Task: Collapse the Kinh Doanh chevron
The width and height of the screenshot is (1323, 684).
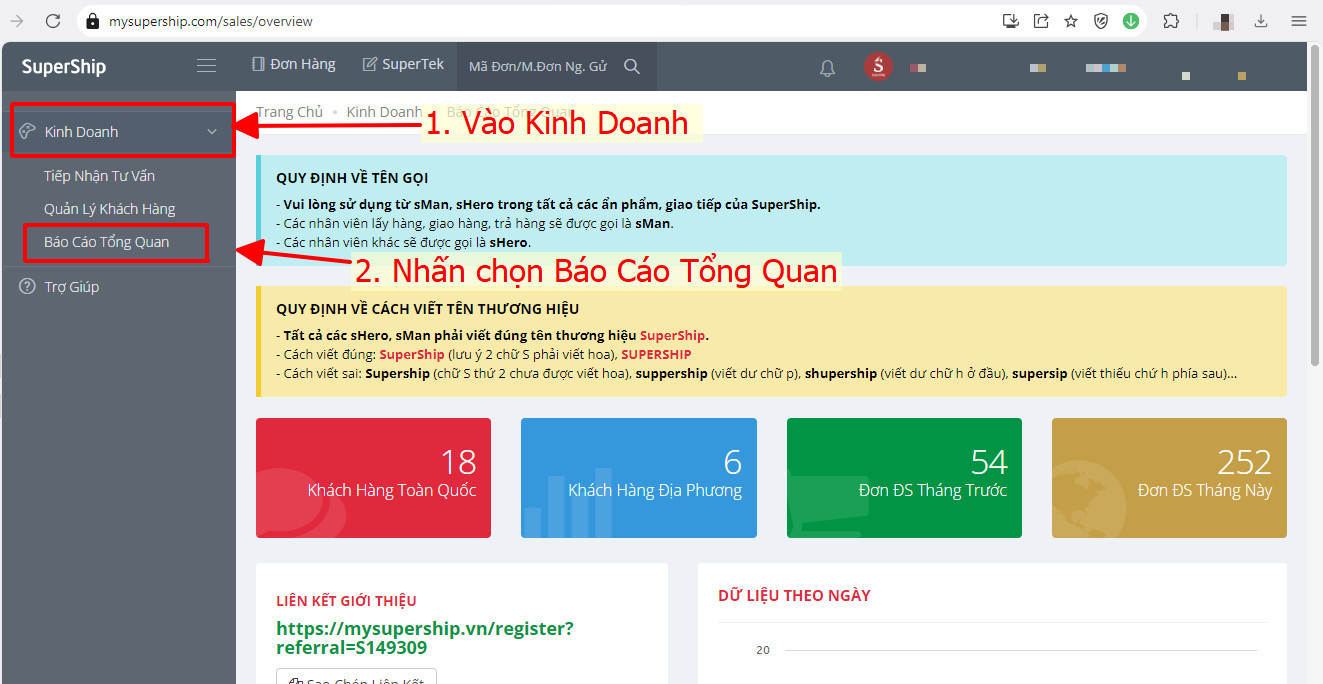Action: click(x=212, y=132)
